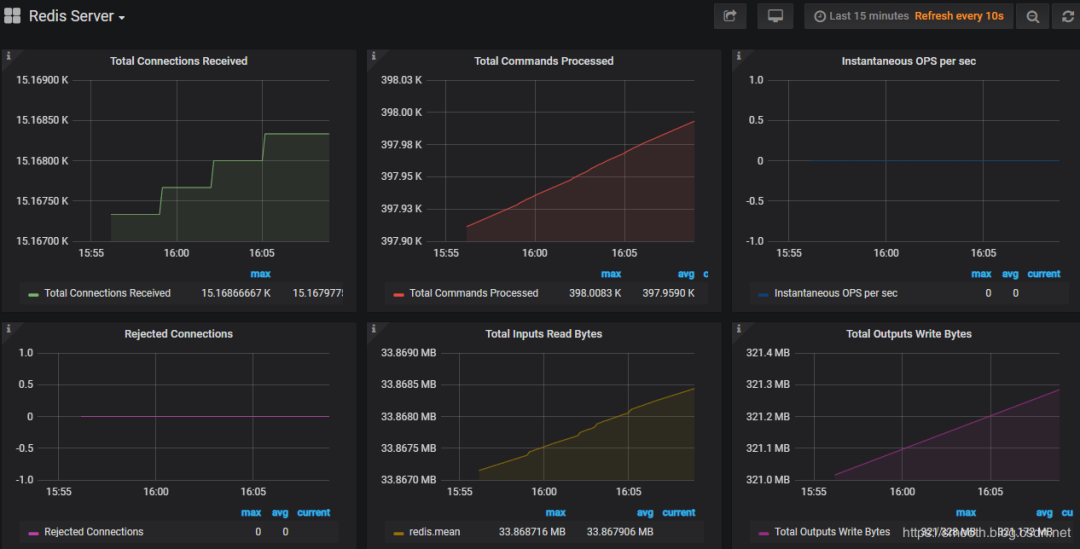
Task: Click the 397.9590 K avg value
Action: coord(668,293)
